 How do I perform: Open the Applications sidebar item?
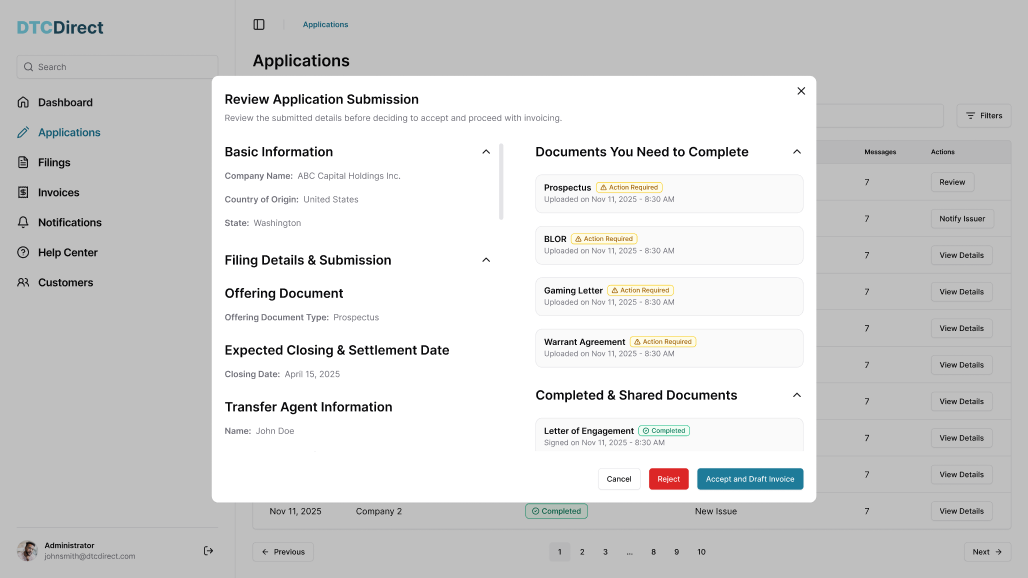69,132
